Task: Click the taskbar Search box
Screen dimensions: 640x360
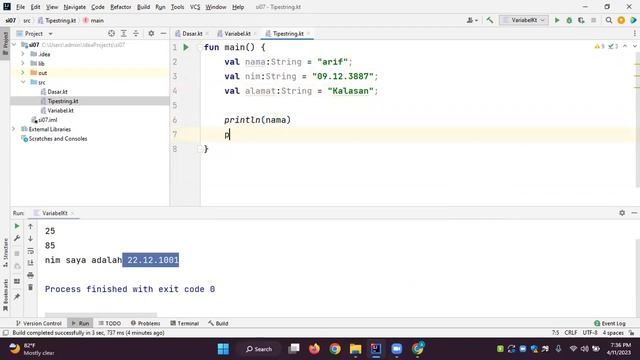Action: point(259,349)
